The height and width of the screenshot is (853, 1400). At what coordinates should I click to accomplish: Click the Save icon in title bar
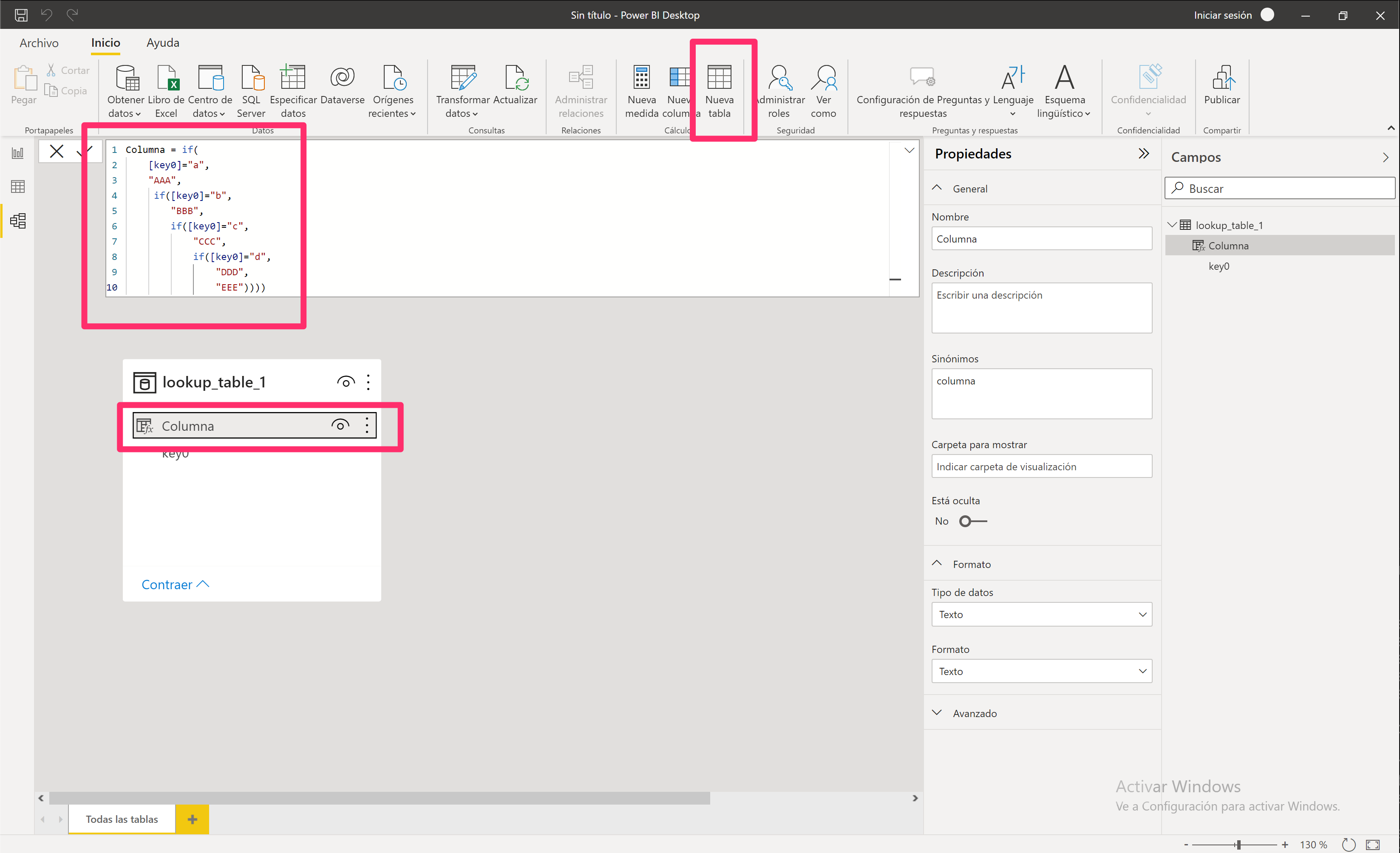click(x=21, y=15)
